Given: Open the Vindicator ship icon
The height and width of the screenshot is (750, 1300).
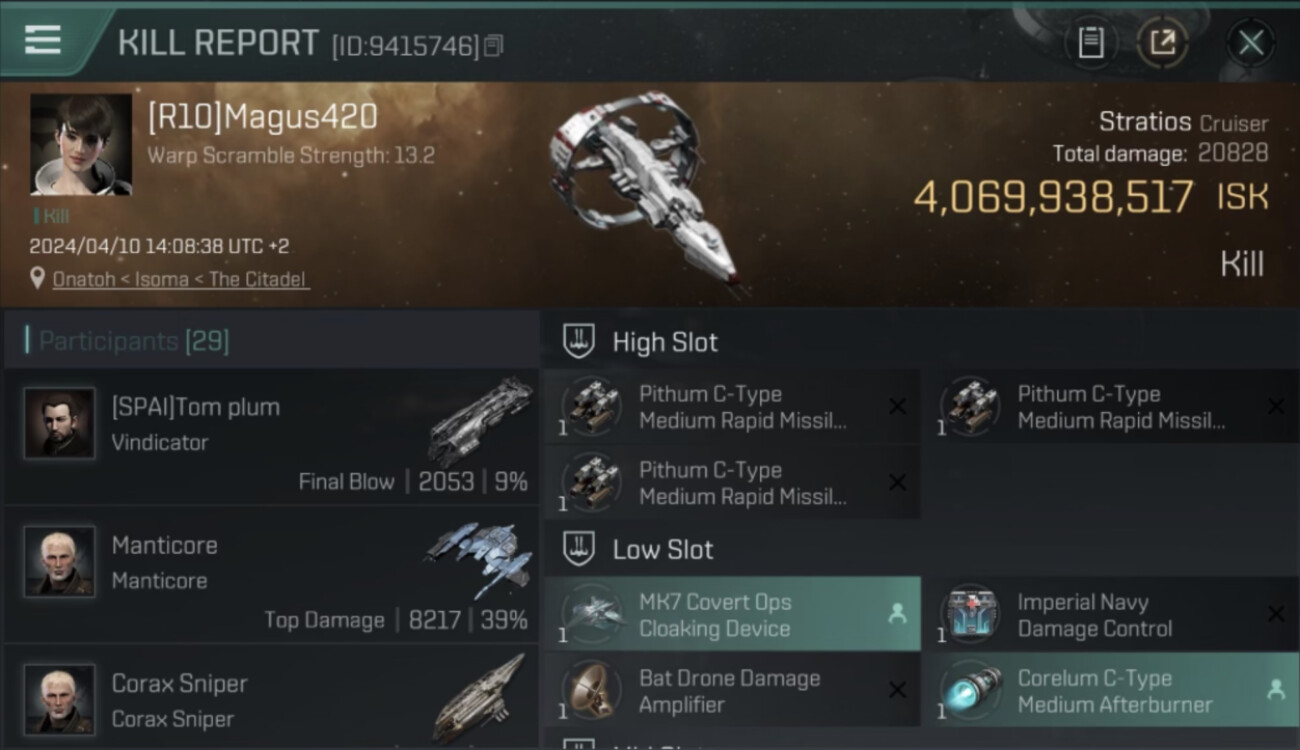Looking at the screenshot, I should 480,421.
